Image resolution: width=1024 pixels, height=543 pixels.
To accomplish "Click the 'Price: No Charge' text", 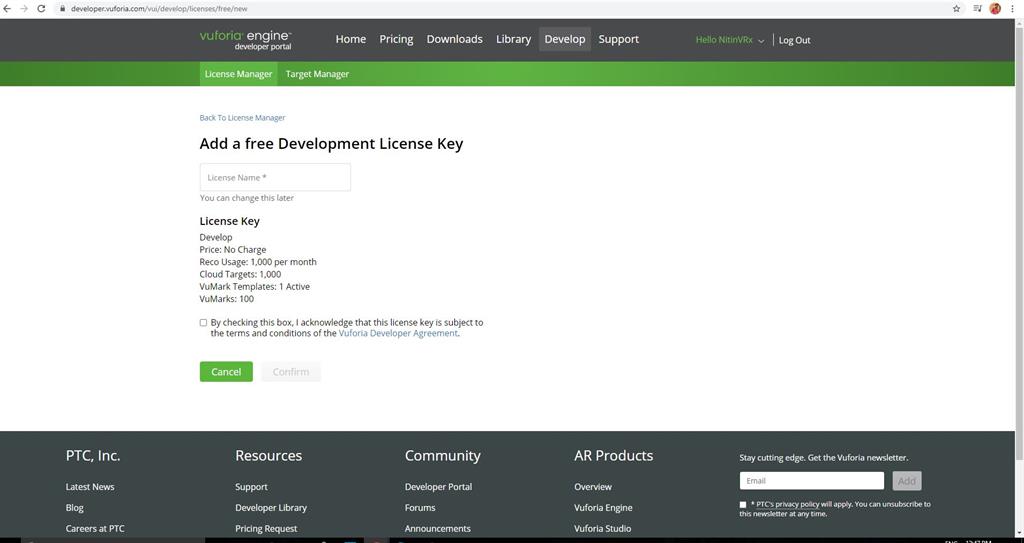I will pos(232,250).
